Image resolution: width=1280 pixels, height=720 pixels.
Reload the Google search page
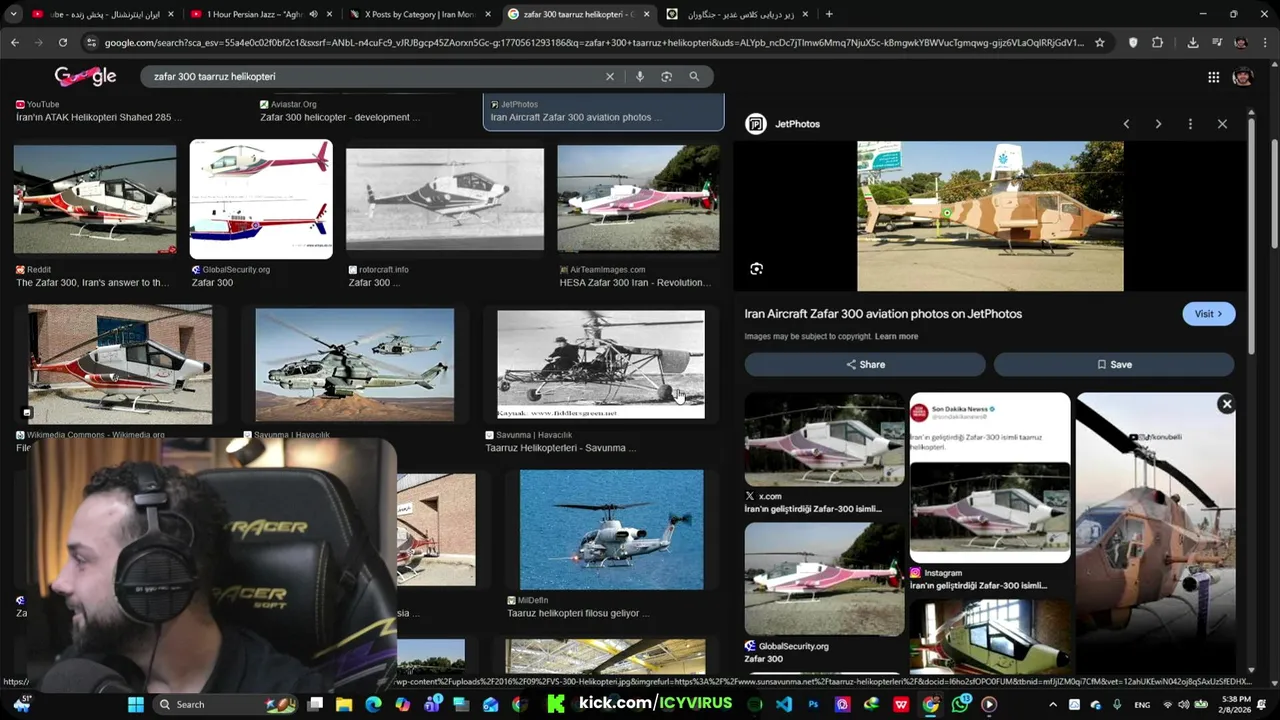point(62,43)
